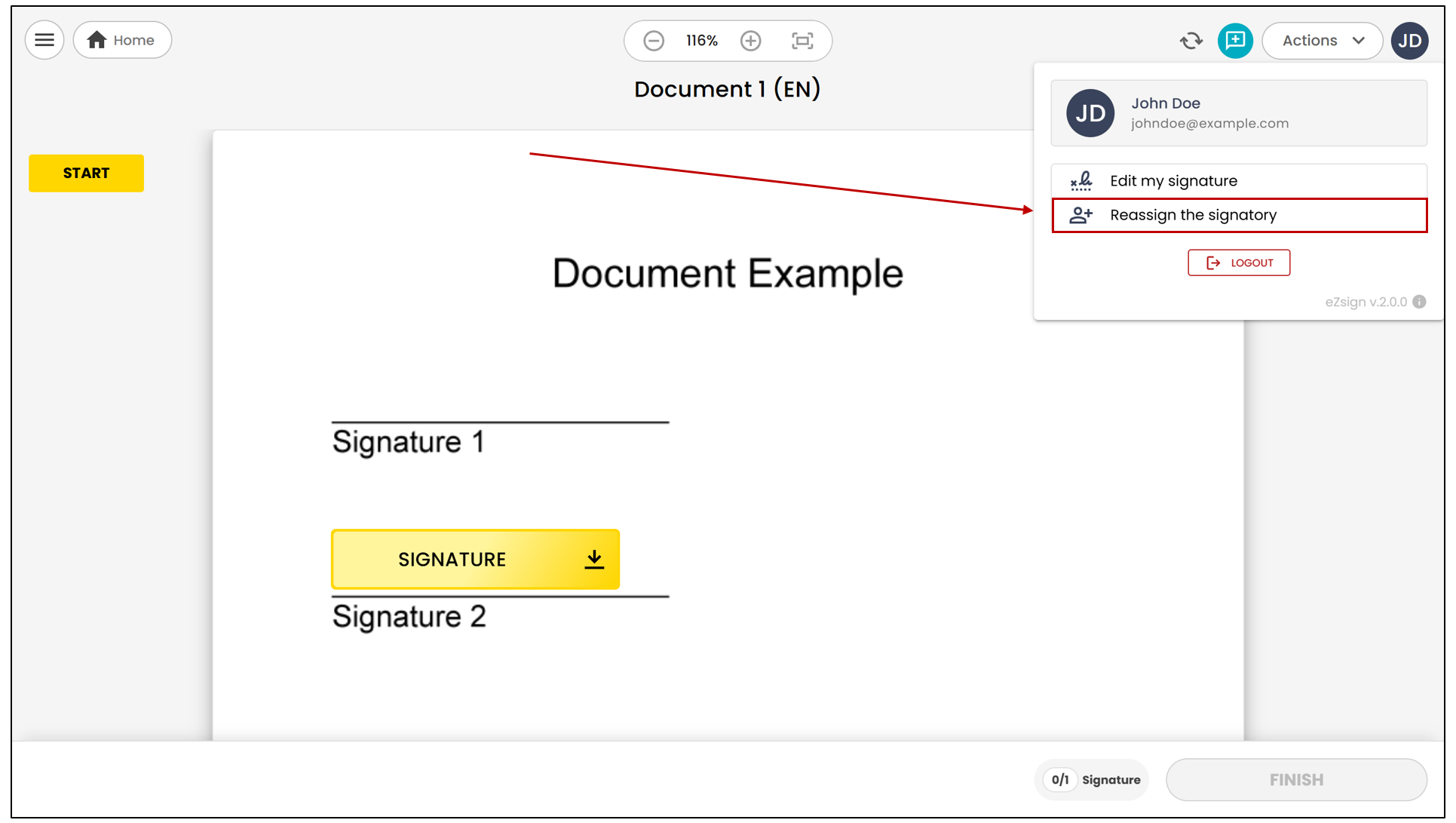The height and width of the screenshot is (823, 1456).
Task: Click the yellow START button
Action: click(x=86, y=174)
